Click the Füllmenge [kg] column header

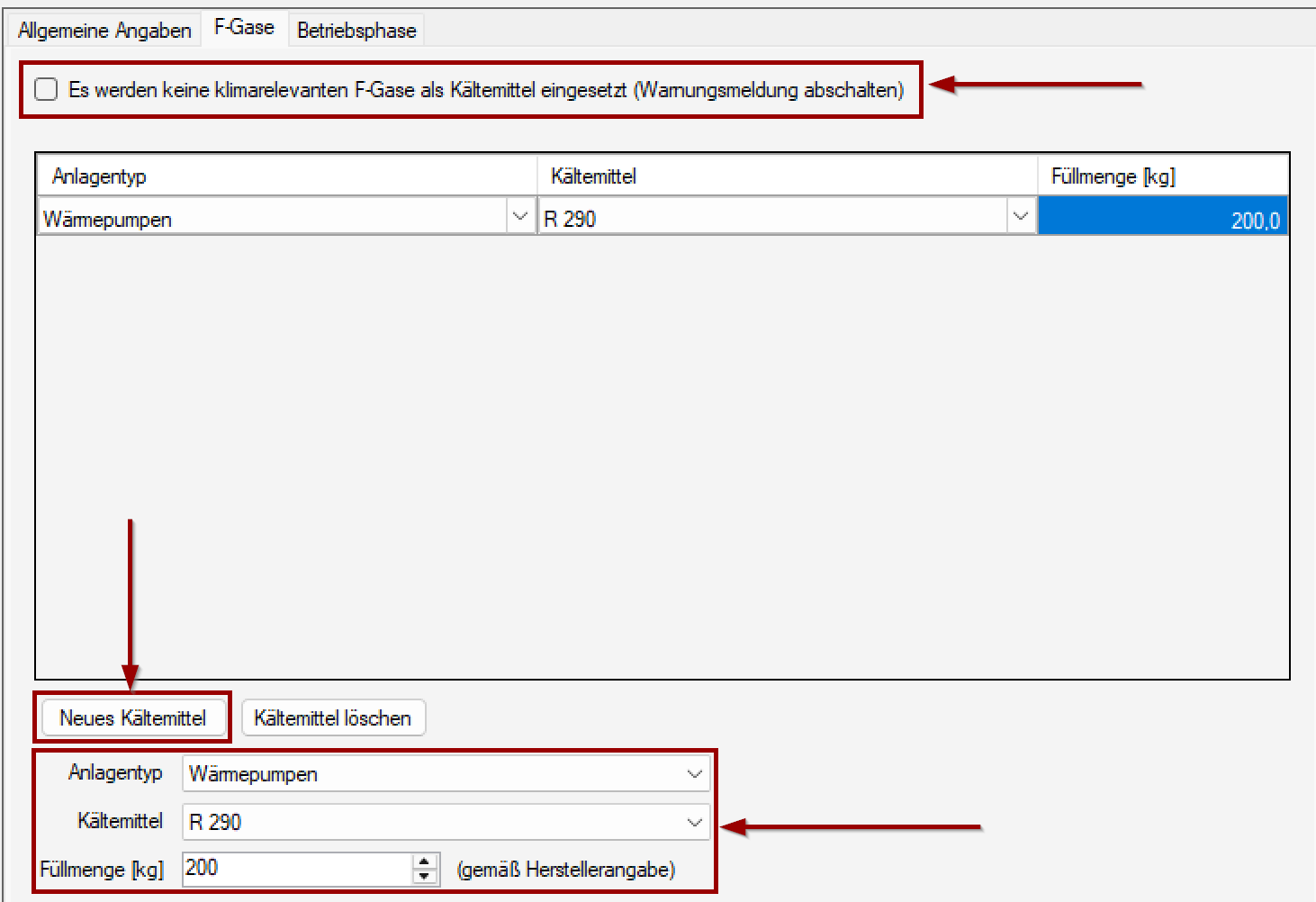pos(1162,176)
